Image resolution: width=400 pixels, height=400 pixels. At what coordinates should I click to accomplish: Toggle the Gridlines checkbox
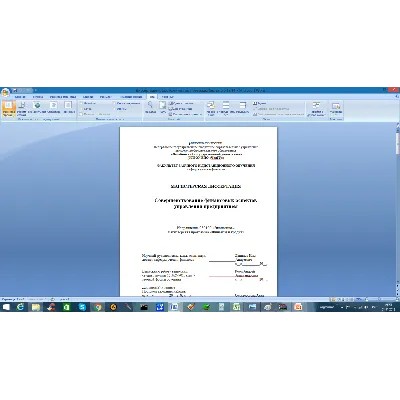pos(81,109)
